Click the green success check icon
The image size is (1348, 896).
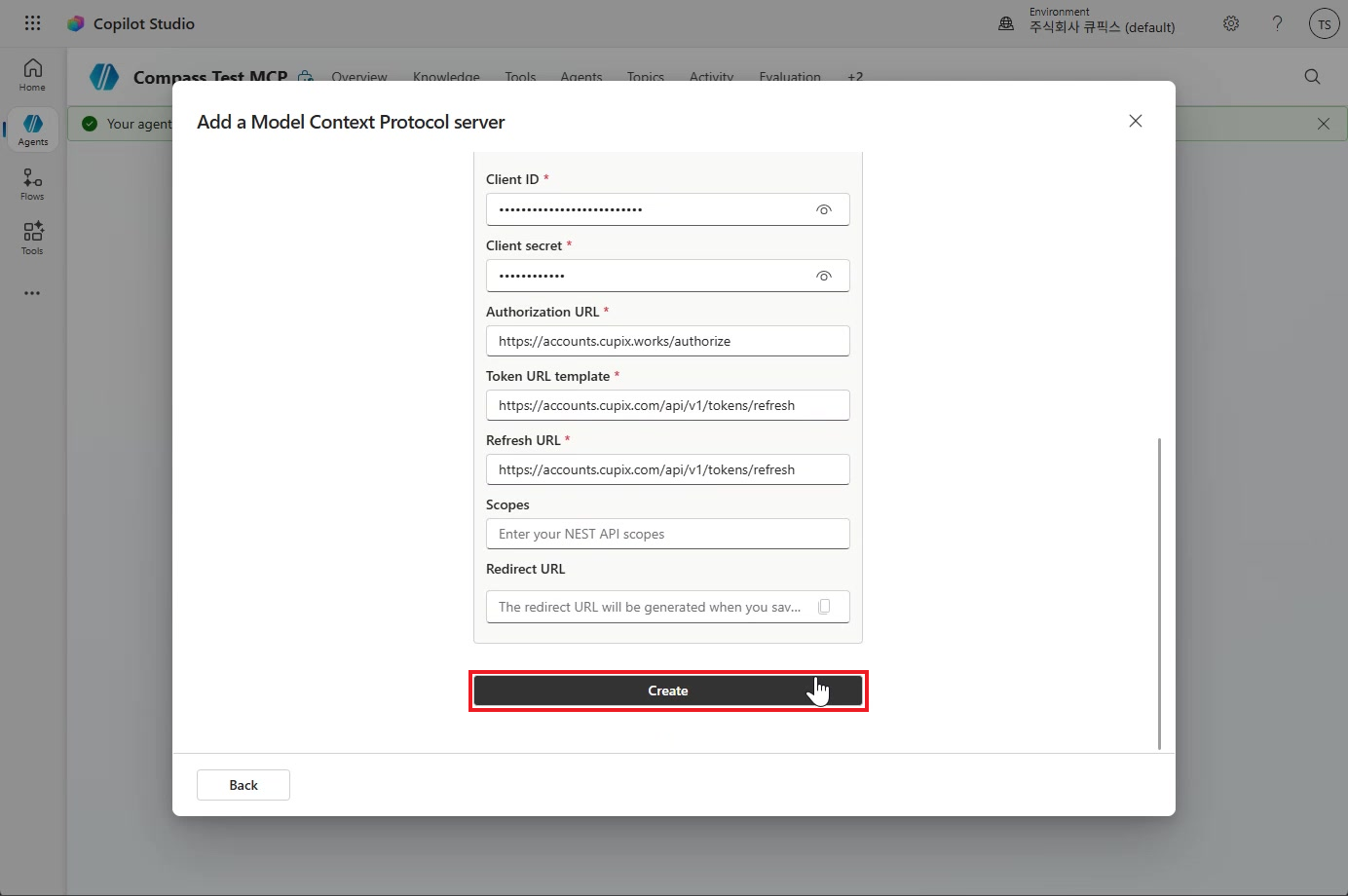coord(90,124)
